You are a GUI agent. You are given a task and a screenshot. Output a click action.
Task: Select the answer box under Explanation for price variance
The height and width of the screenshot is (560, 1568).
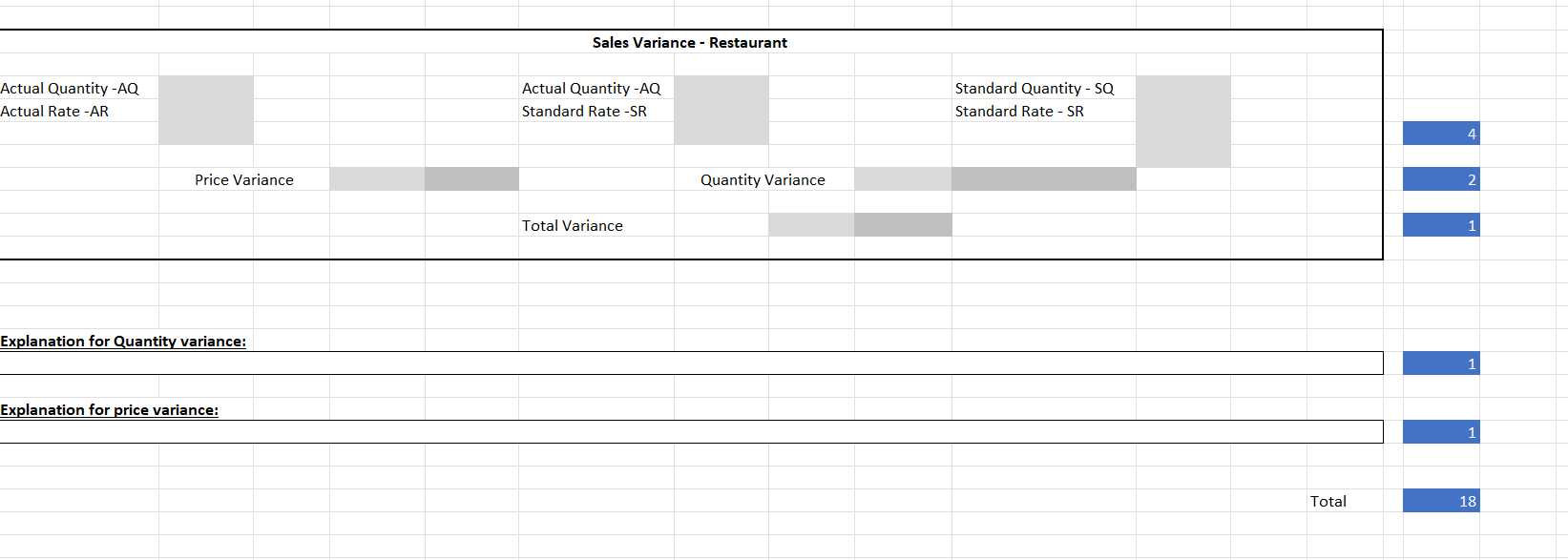[691, 432]
